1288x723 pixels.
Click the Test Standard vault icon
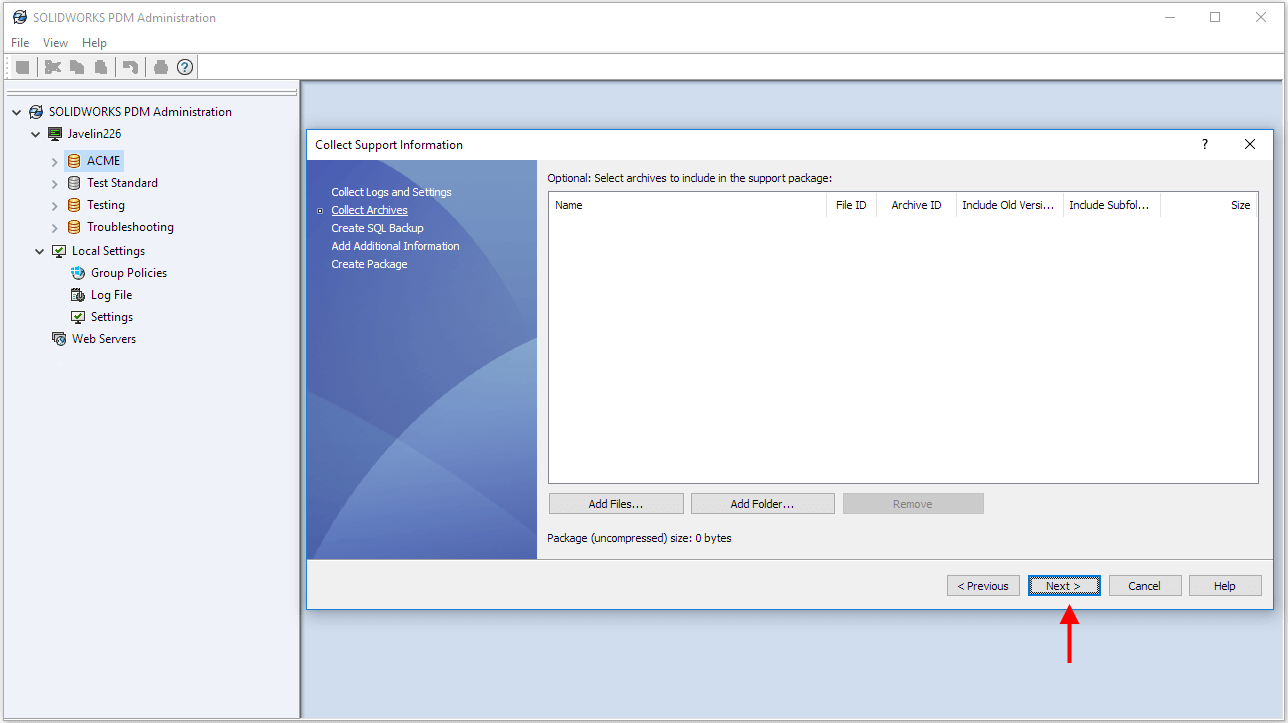(74, 183)
